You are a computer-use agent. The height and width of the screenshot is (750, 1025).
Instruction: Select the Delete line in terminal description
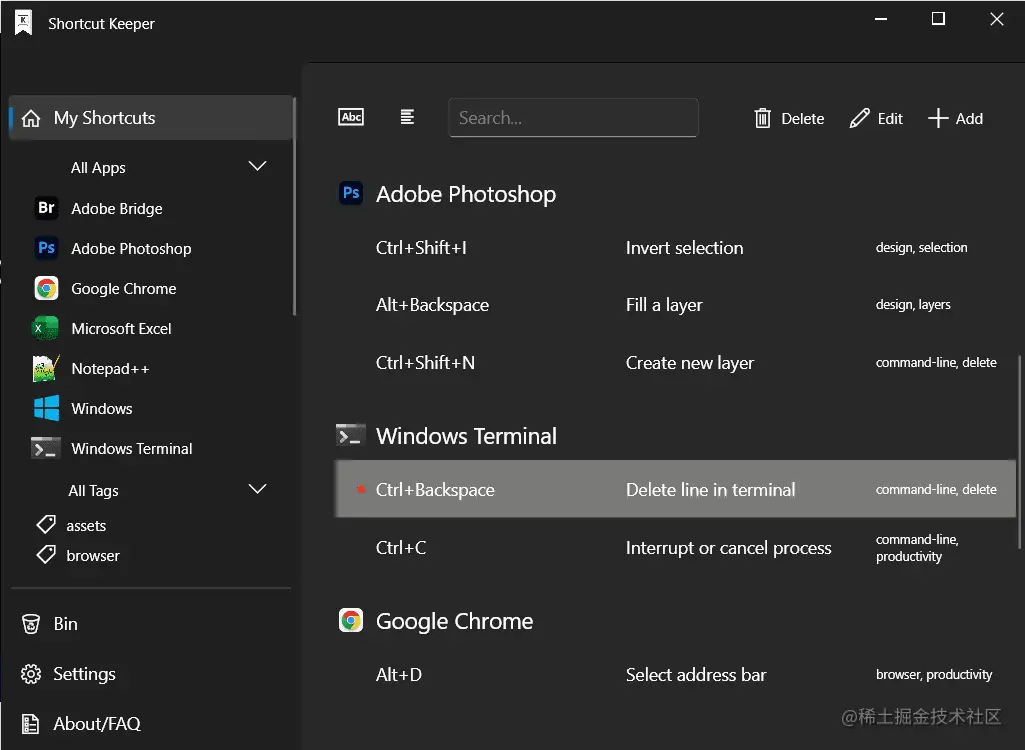point(711,489)
